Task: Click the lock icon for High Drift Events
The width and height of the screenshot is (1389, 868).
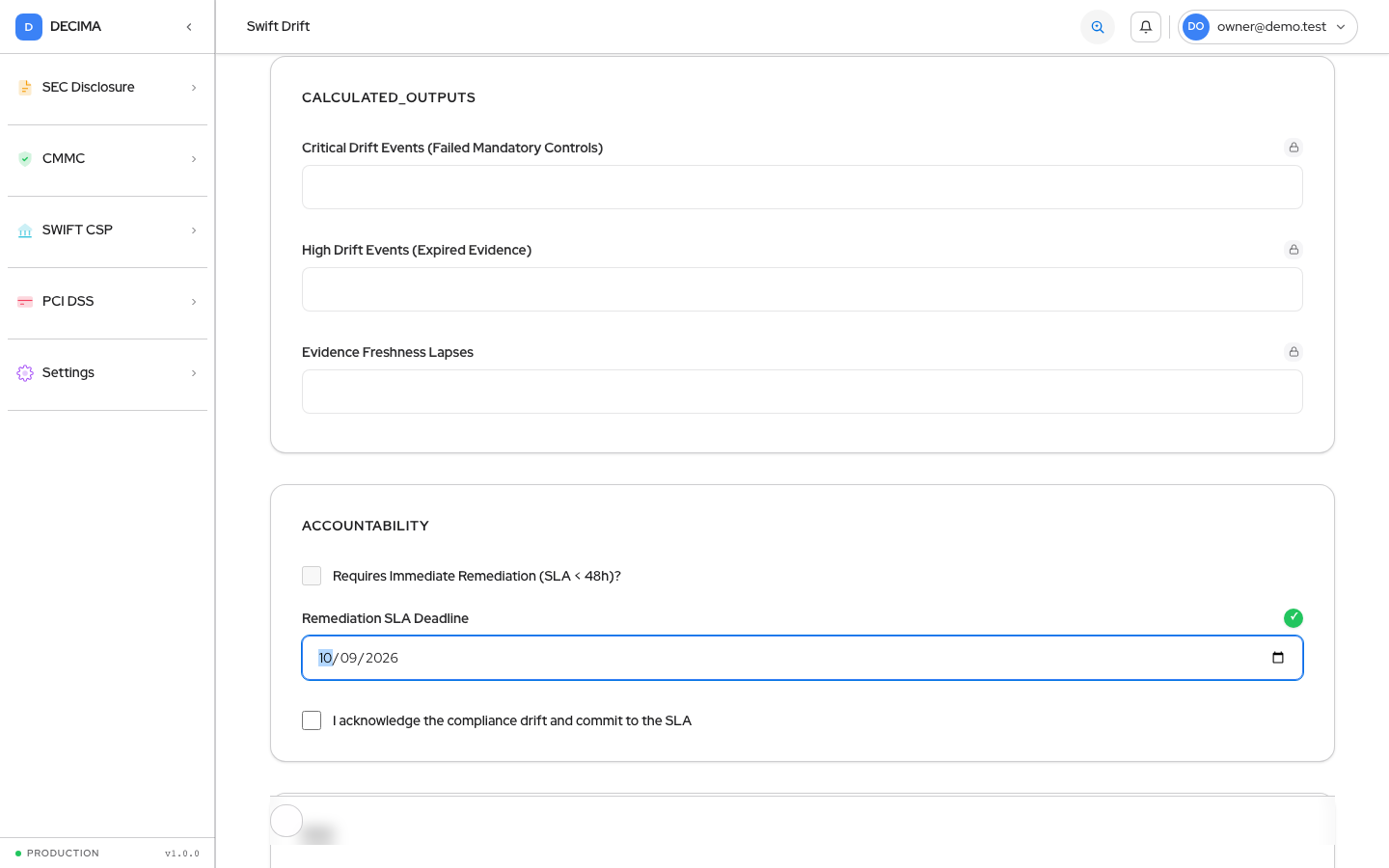Action: point(1294,250)
